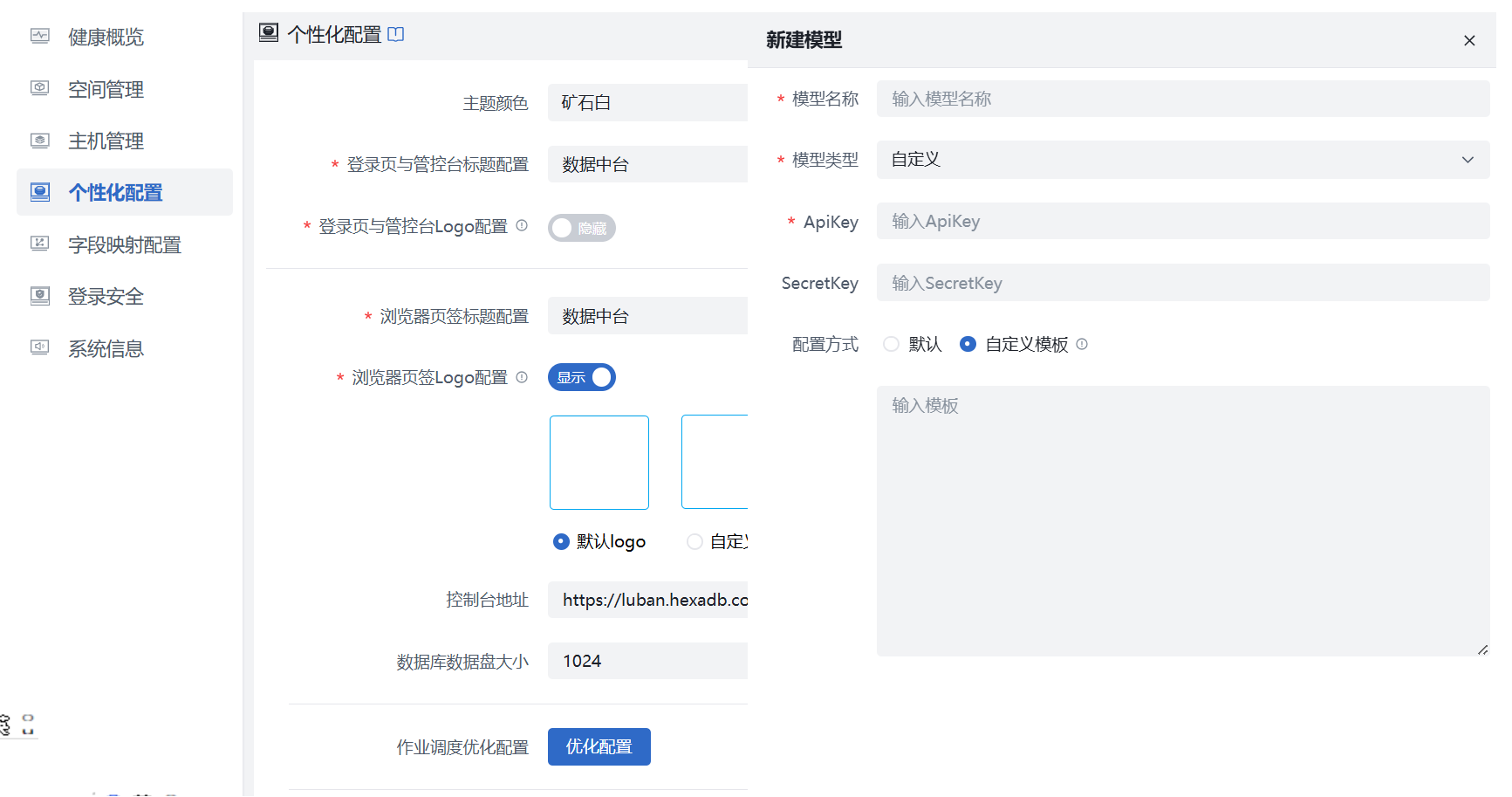Viewport: 1512px width, 797px height.
Task: Click the documentation book icon beside 个性化配置
Action: 397,32
